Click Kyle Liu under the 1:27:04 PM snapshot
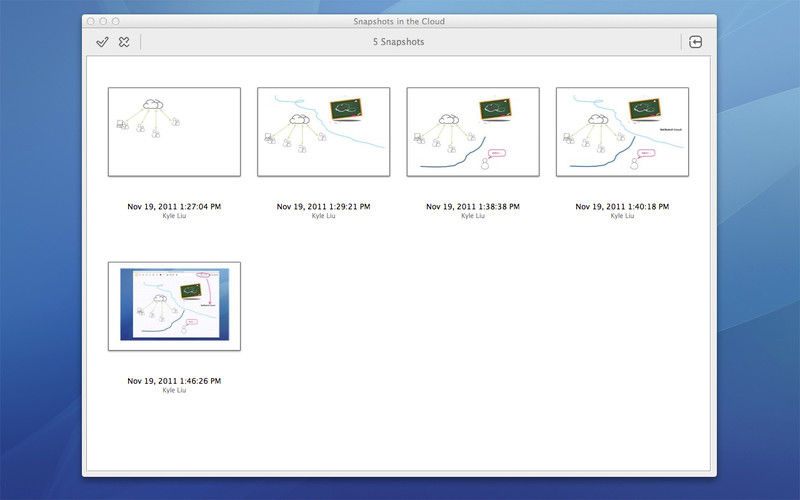 point(174,216)
